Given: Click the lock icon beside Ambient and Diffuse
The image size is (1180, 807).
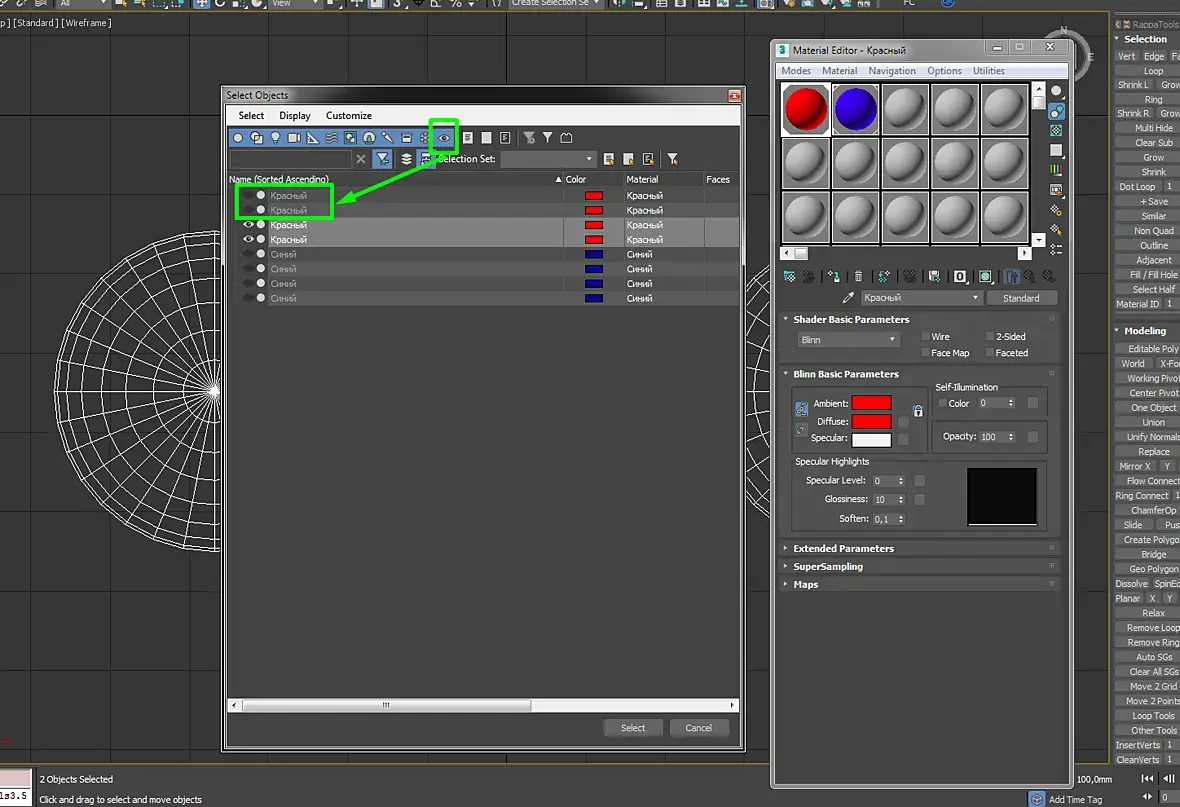Looking at the screenshot, I should [917, 411].
